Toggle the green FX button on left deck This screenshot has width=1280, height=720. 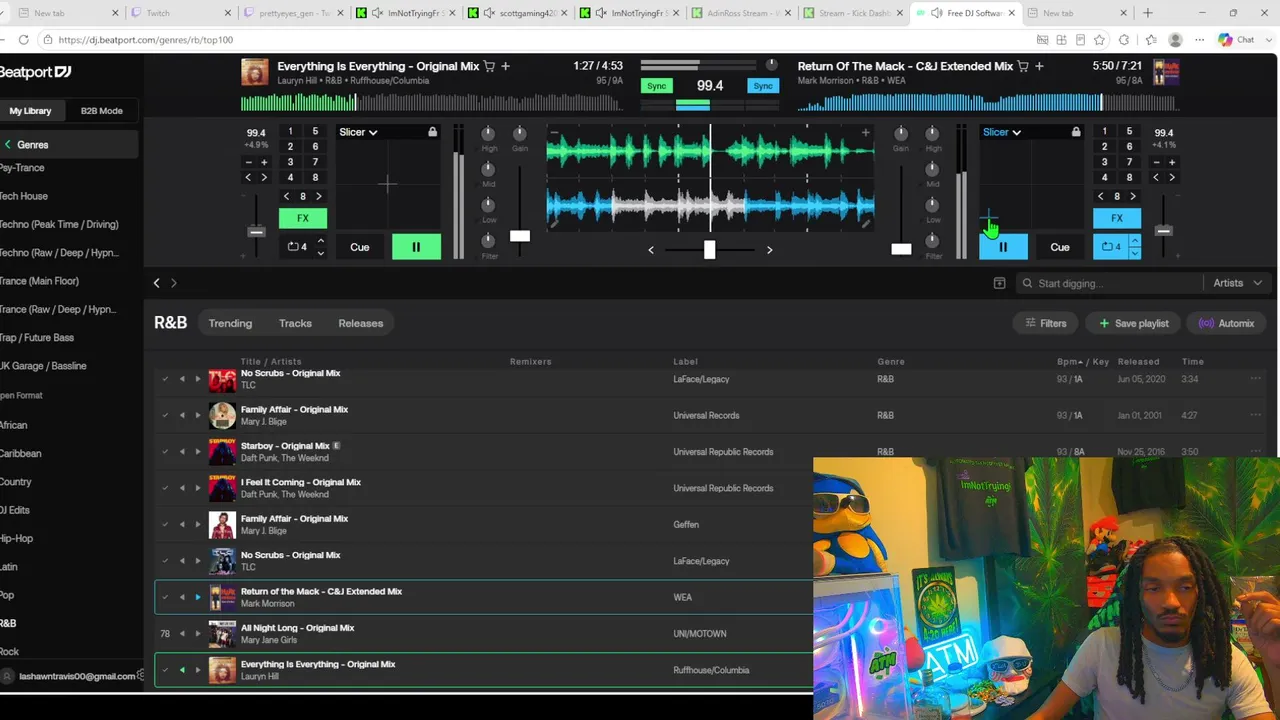pyautogui.click(x=303, y=218)
